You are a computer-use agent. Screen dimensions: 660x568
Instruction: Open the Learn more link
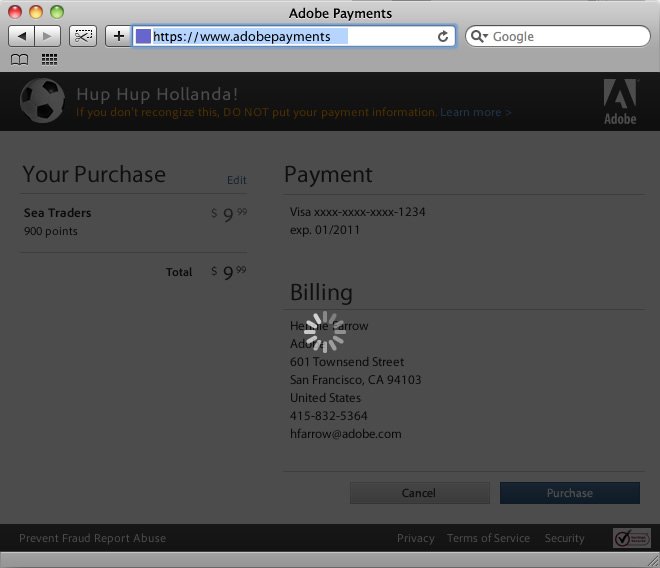click(475, 112)
